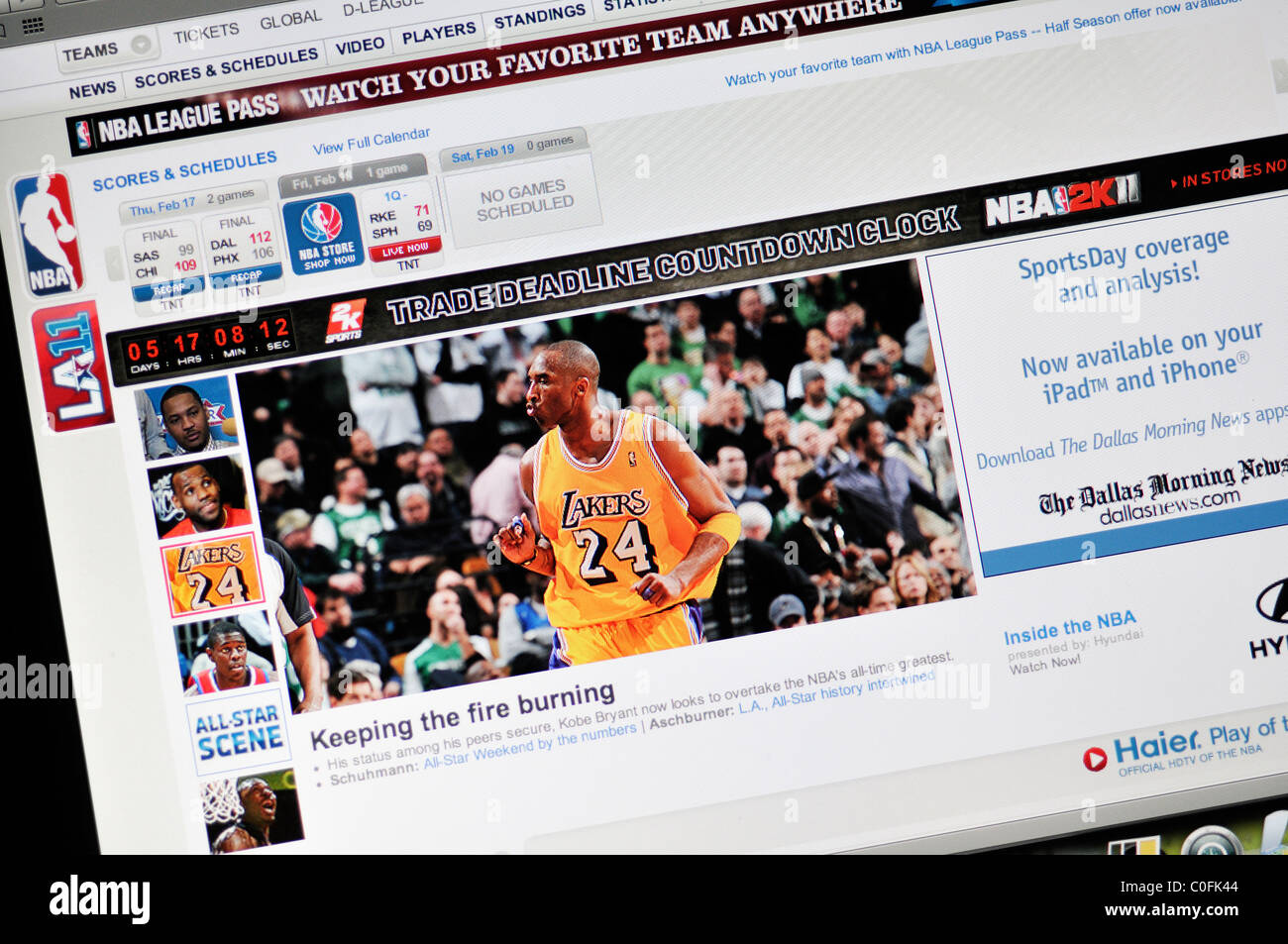Select the dunk photo thumbnail below All-Star Scene
The image size is (1288, 944).
pos(252,810)
